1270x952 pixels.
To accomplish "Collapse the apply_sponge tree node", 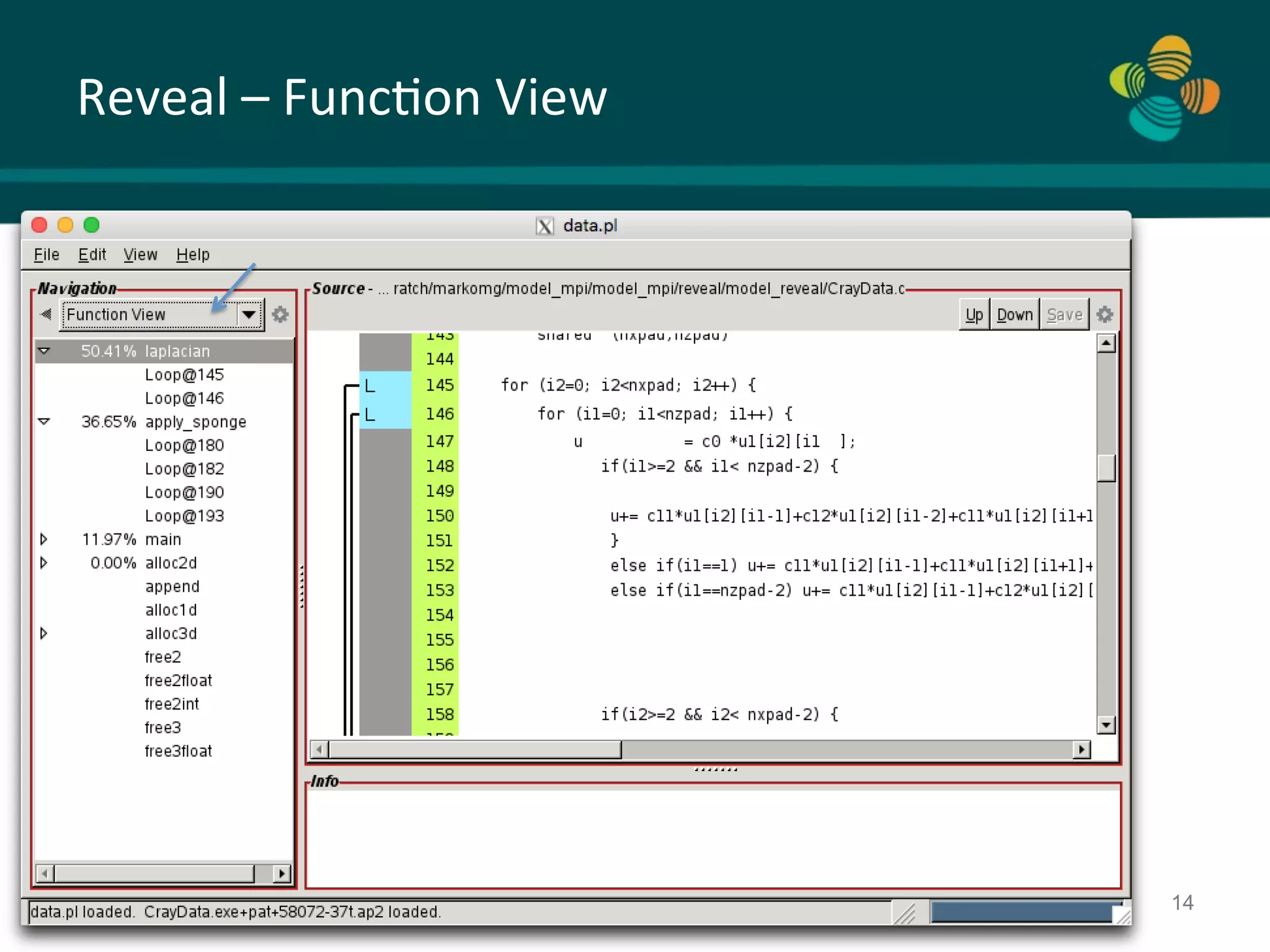I will (x=44, y=422).
